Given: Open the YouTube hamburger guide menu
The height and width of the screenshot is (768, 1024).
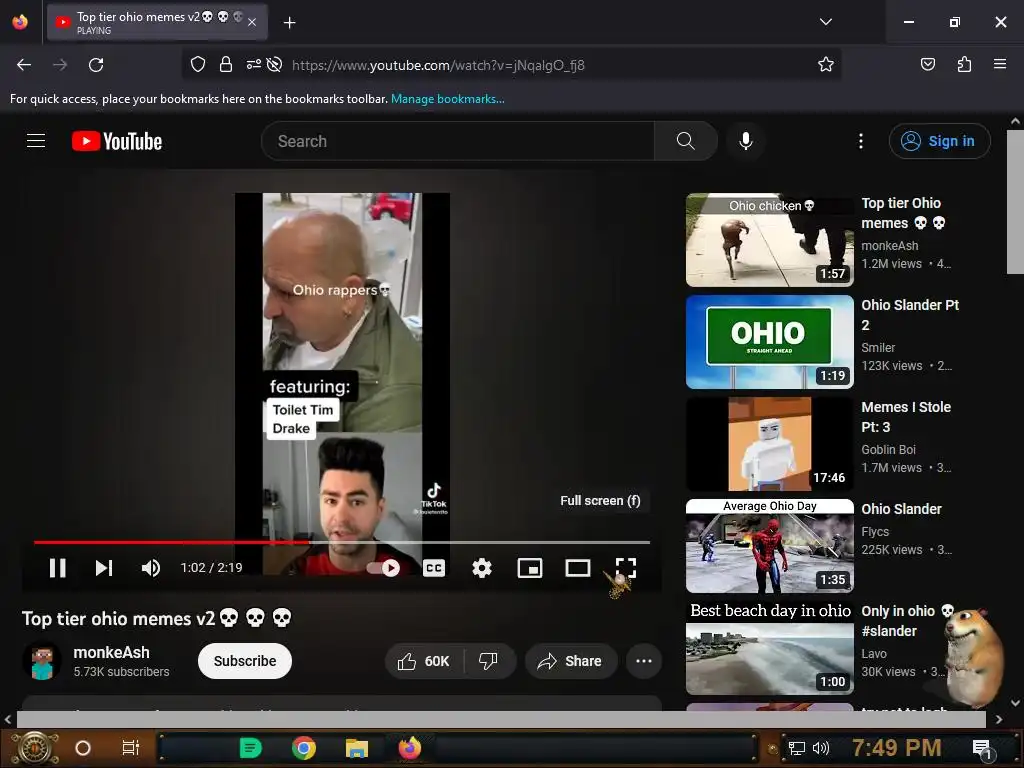Looking at the screenshot, I should (36, 140).
